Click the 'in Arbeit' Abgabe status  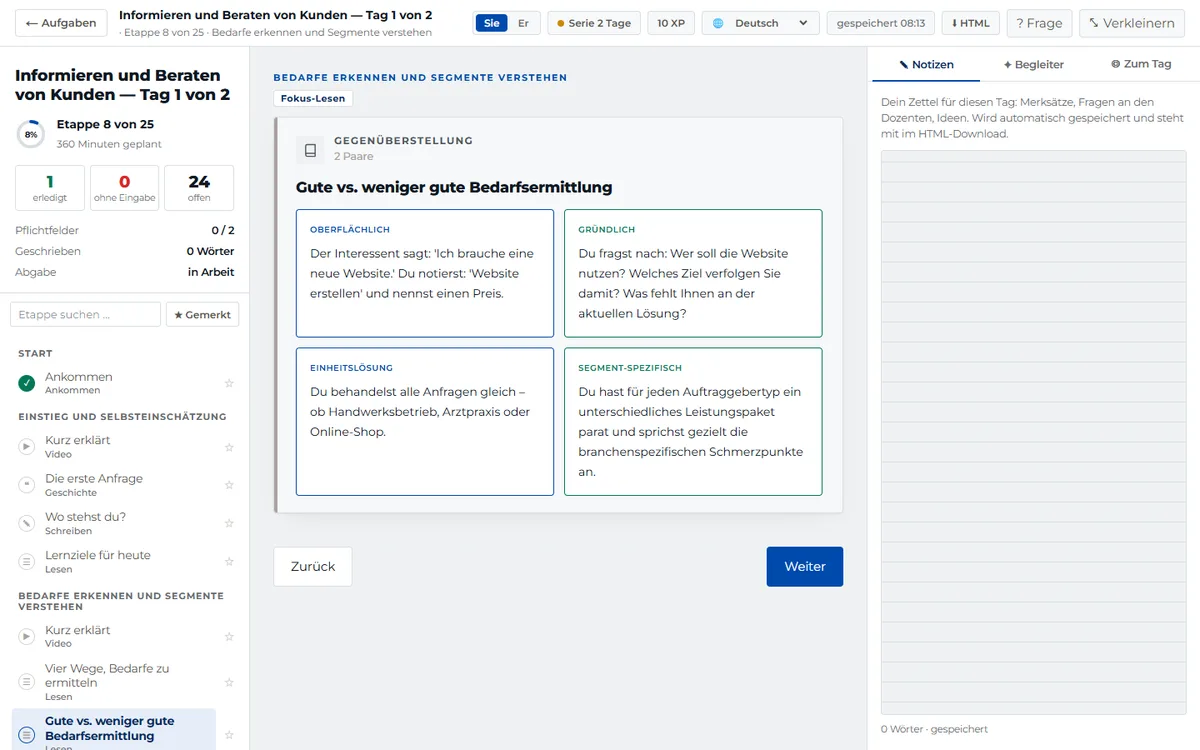pos(211,272)
